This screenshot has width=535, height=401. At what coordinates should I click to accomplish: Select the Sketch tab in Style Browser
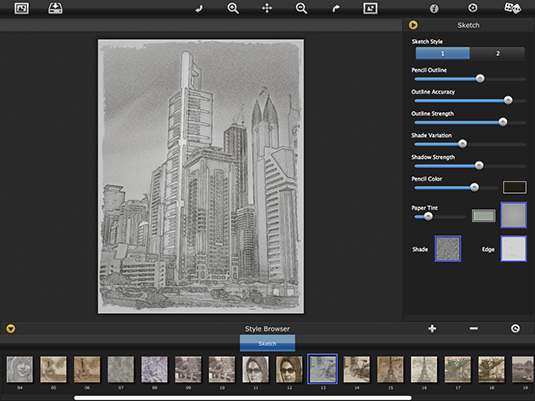[x=268, y=343]
